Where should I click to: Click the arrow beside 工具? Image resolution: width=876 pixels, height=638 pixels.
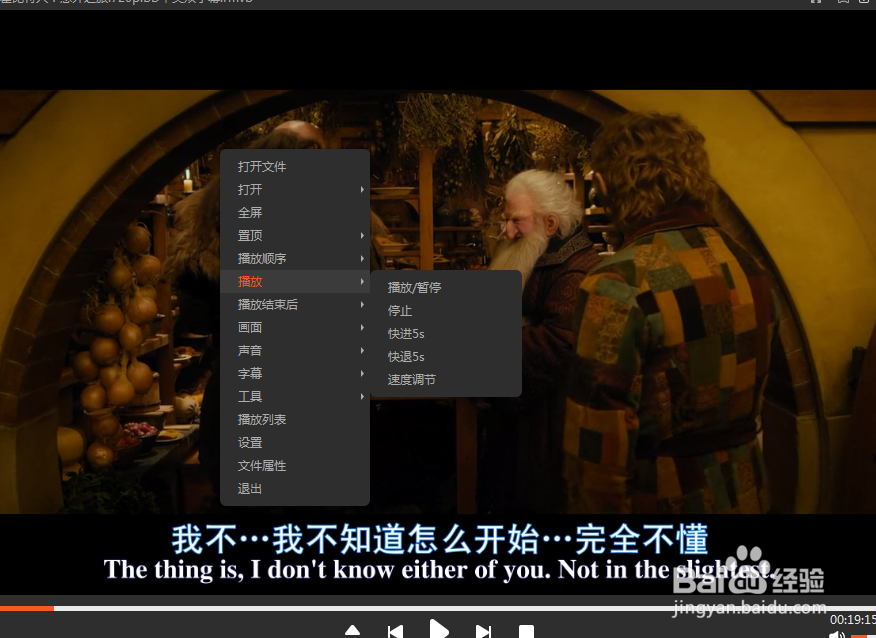pos(362,397)
